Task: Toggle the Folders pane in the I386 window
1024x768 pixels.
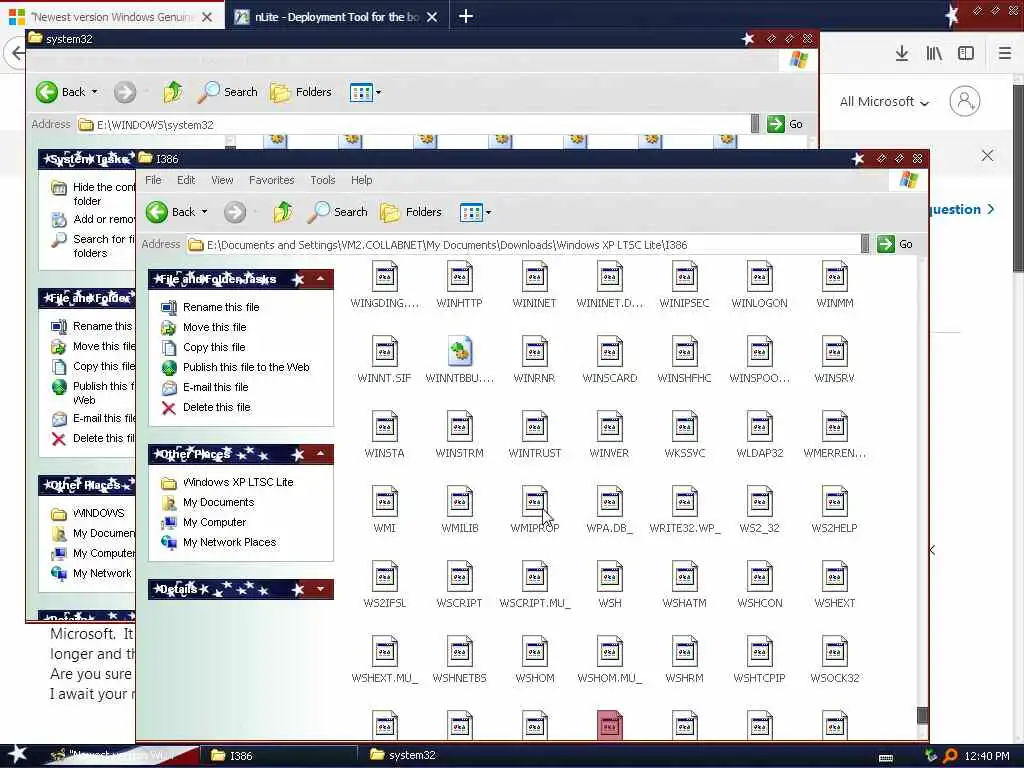Action: point(411,212)
